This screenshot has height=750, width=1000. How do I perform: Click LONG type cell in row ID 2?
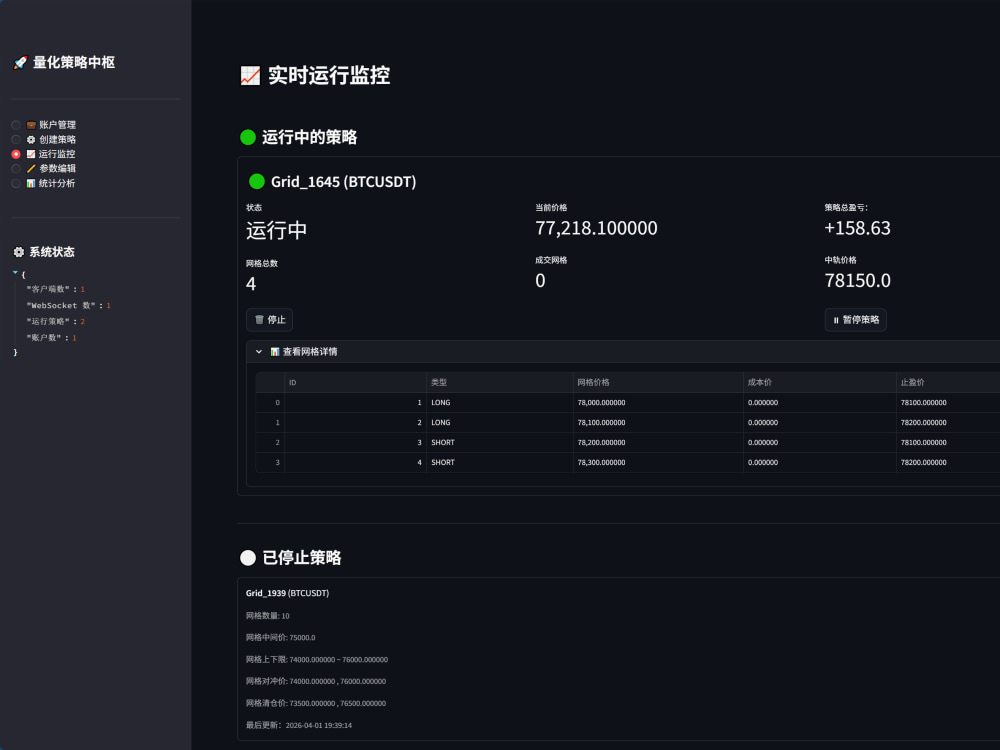tap(500, 423)
